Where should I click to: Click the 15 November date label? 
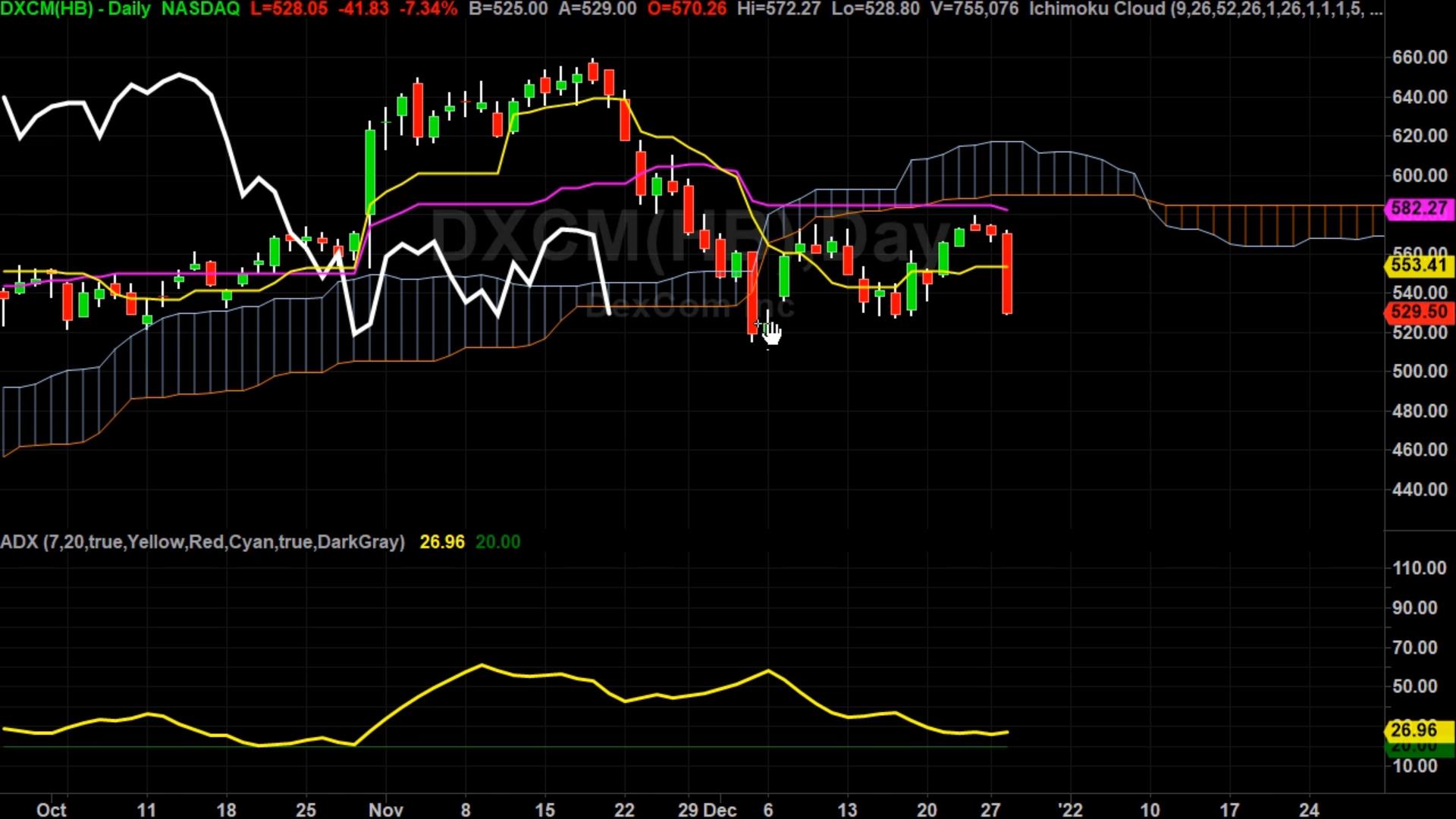[544, 809]
